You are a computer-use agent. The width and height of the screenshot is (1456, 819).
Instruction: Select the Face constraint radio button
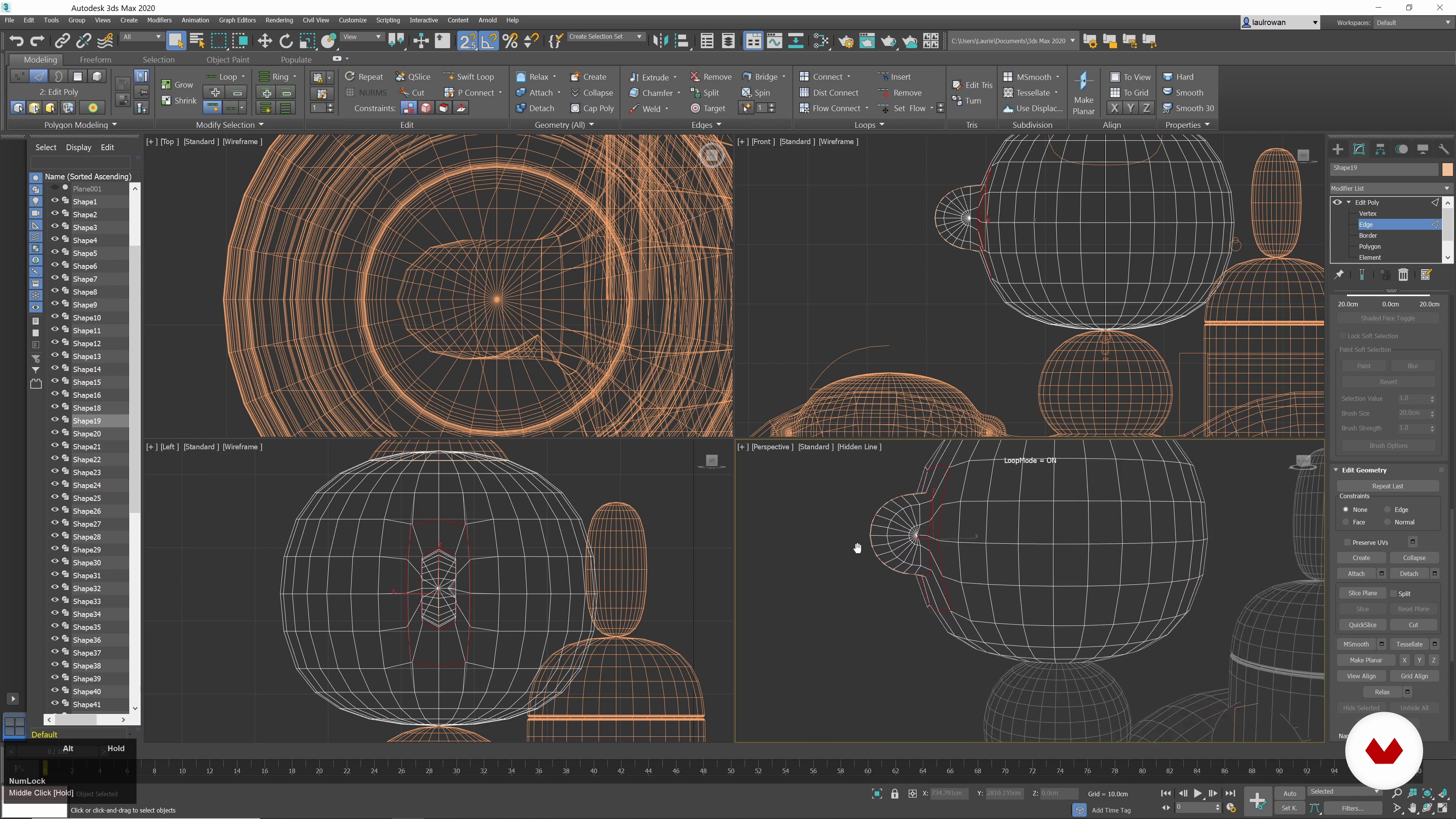tap(1346, 522)
